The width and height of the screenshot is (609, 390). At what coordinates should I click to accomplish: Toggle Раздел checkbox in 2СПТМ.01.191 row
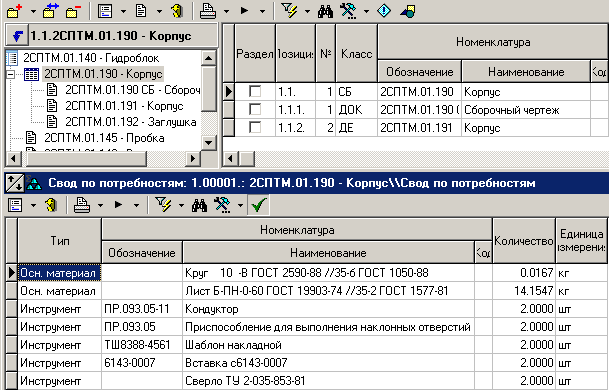255,127
